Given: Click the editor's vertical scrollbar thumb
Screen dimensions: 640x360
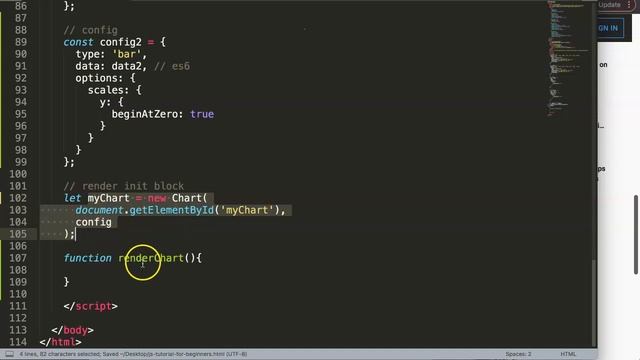Looking at the screenshot, I should (594, 302).
